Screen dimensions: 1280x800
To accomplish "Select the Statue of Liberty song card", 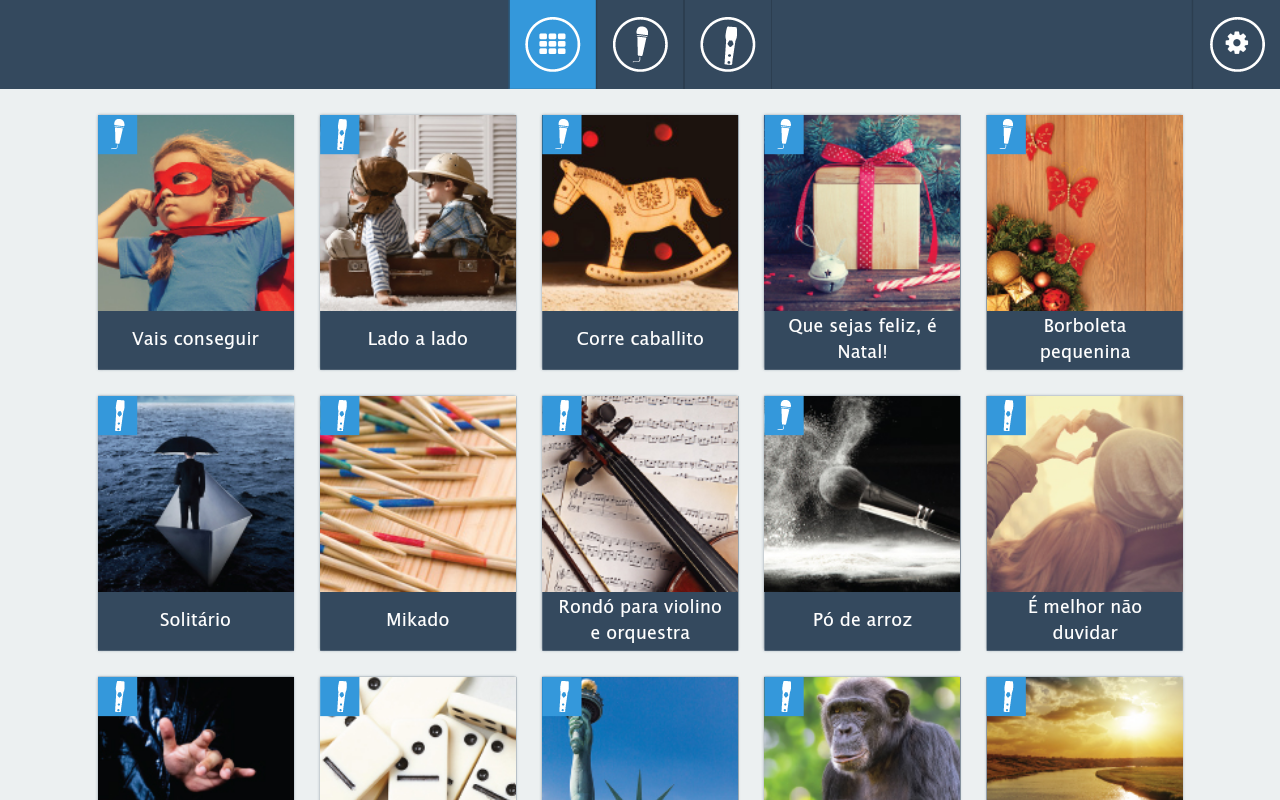I will pyautogui.click(x=640, y=739).
